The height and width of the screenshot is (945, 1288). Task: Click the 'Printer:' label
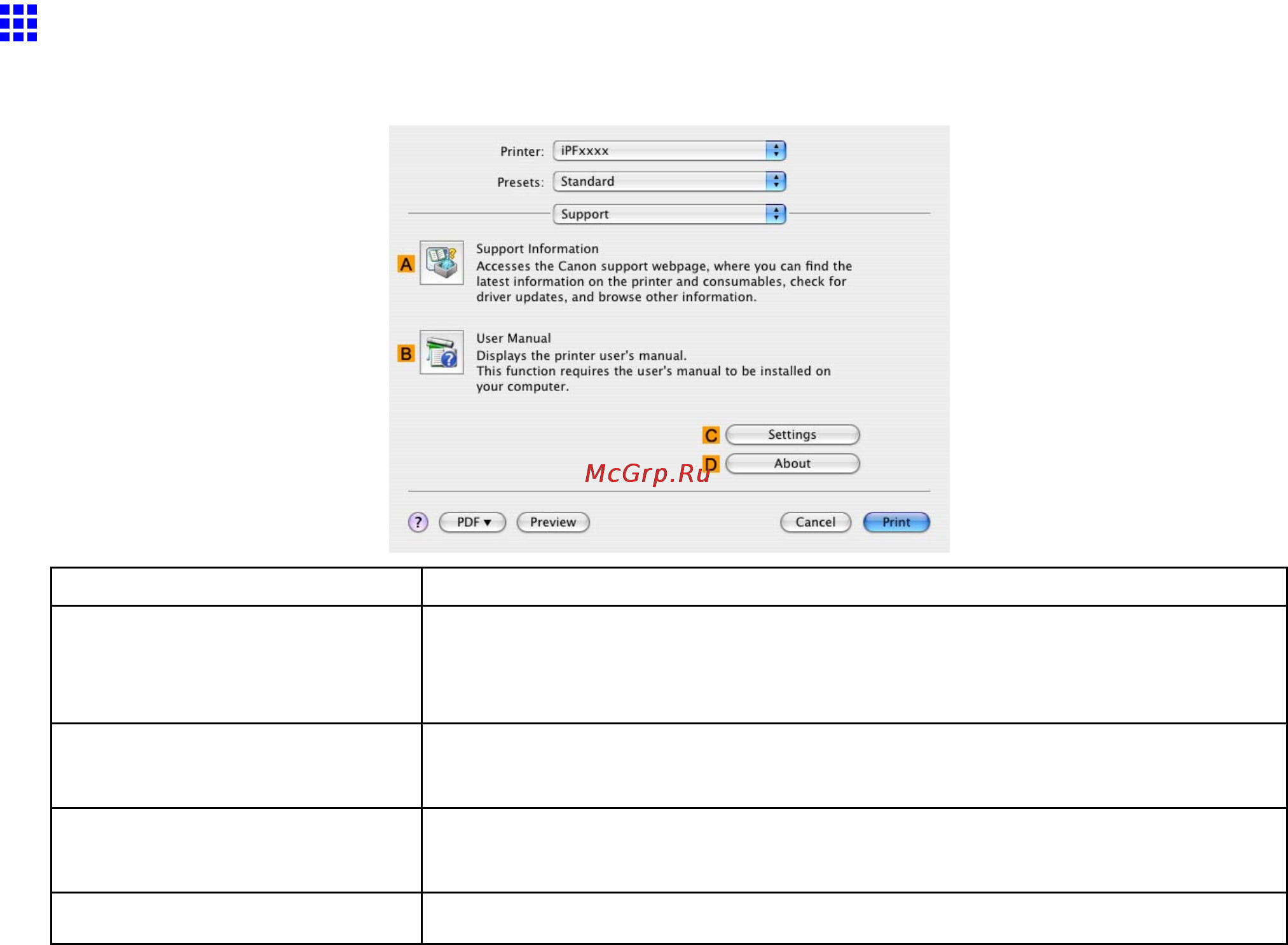click(522, 151)
